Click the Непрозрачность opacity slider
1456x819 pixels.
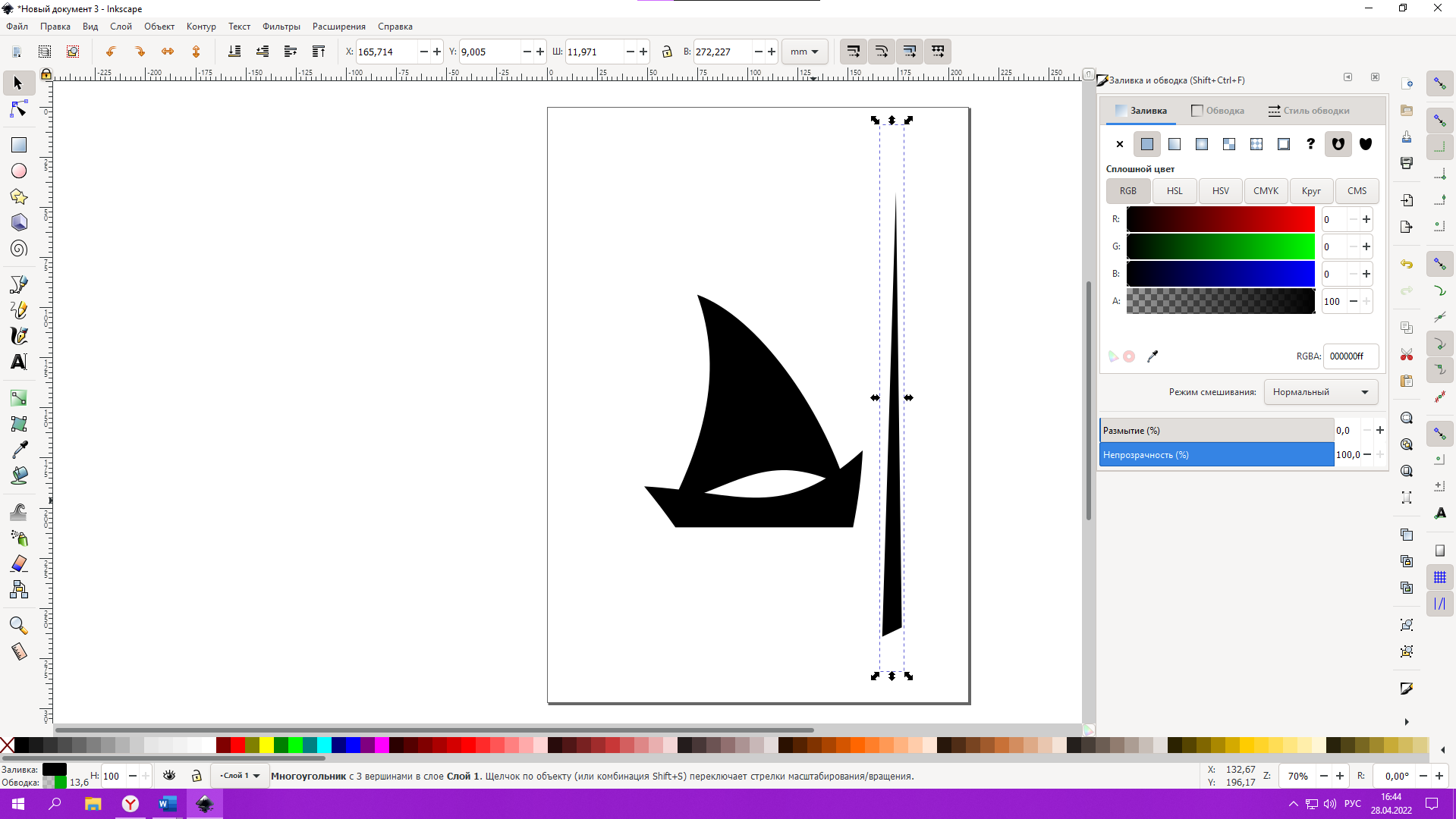(x=1217, y=455)
